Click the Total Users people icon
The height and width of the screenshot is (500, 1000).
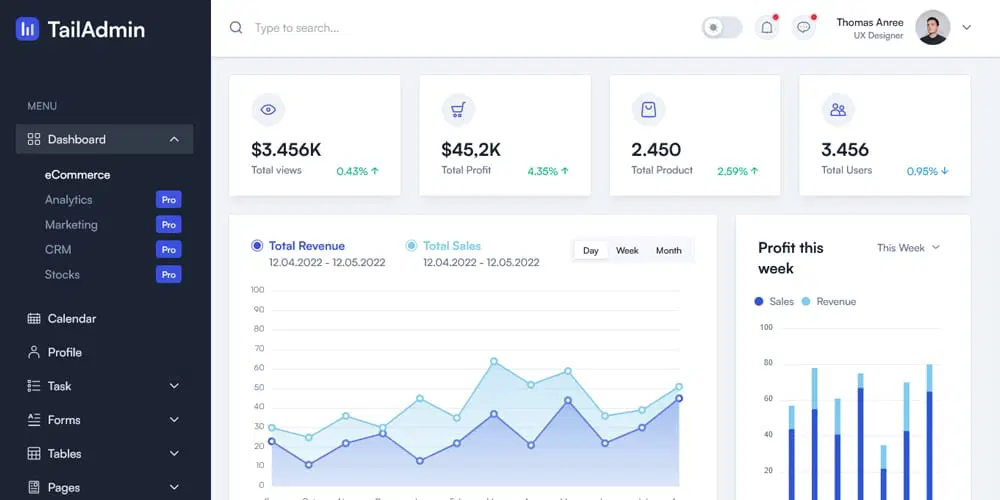pos(838,110)
